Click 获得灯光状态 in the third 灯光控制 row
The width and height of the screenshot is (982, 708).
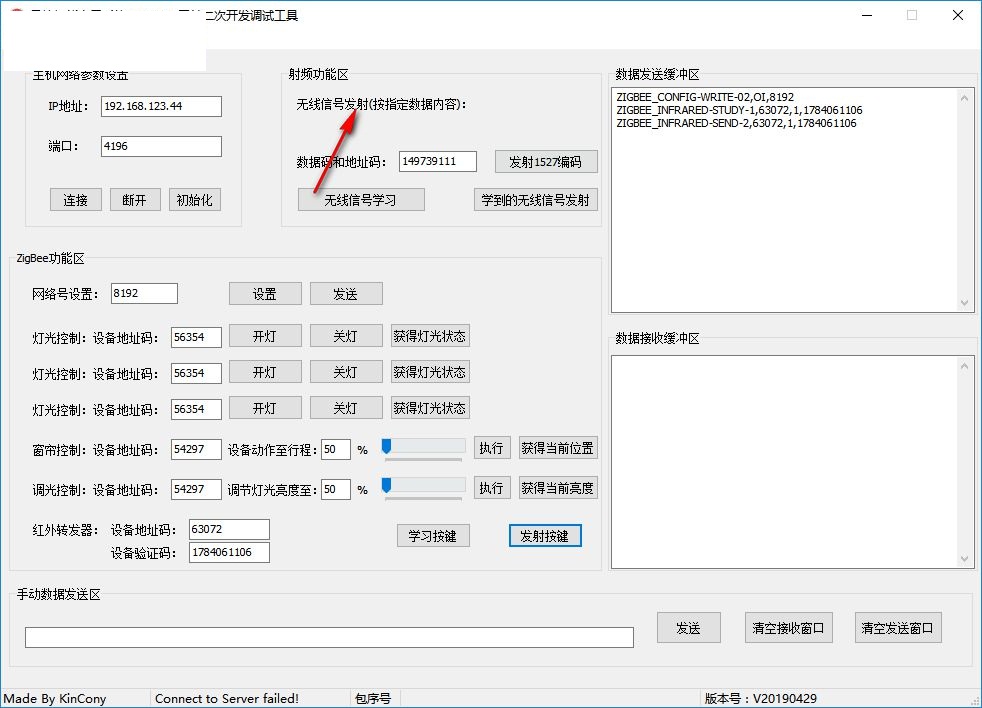[x=430, y=408]
